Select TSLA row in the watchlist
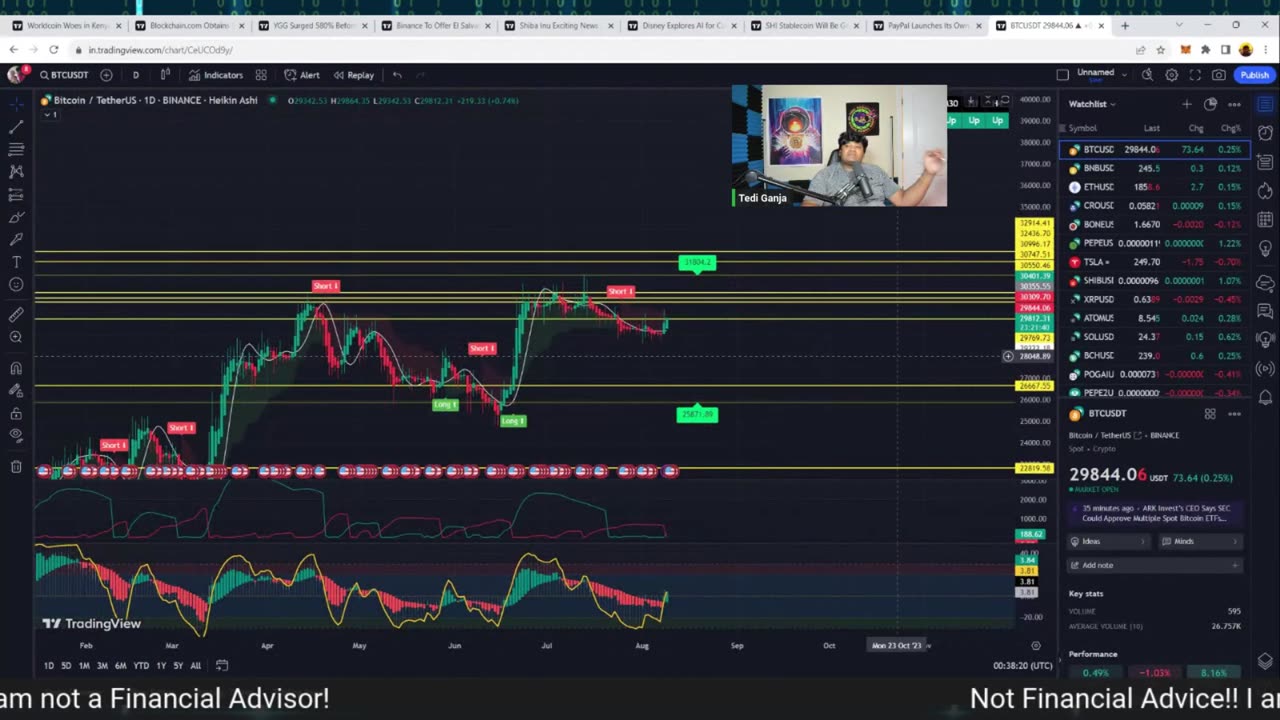This screenshot has height=720, width=1280. (1154, 262)
